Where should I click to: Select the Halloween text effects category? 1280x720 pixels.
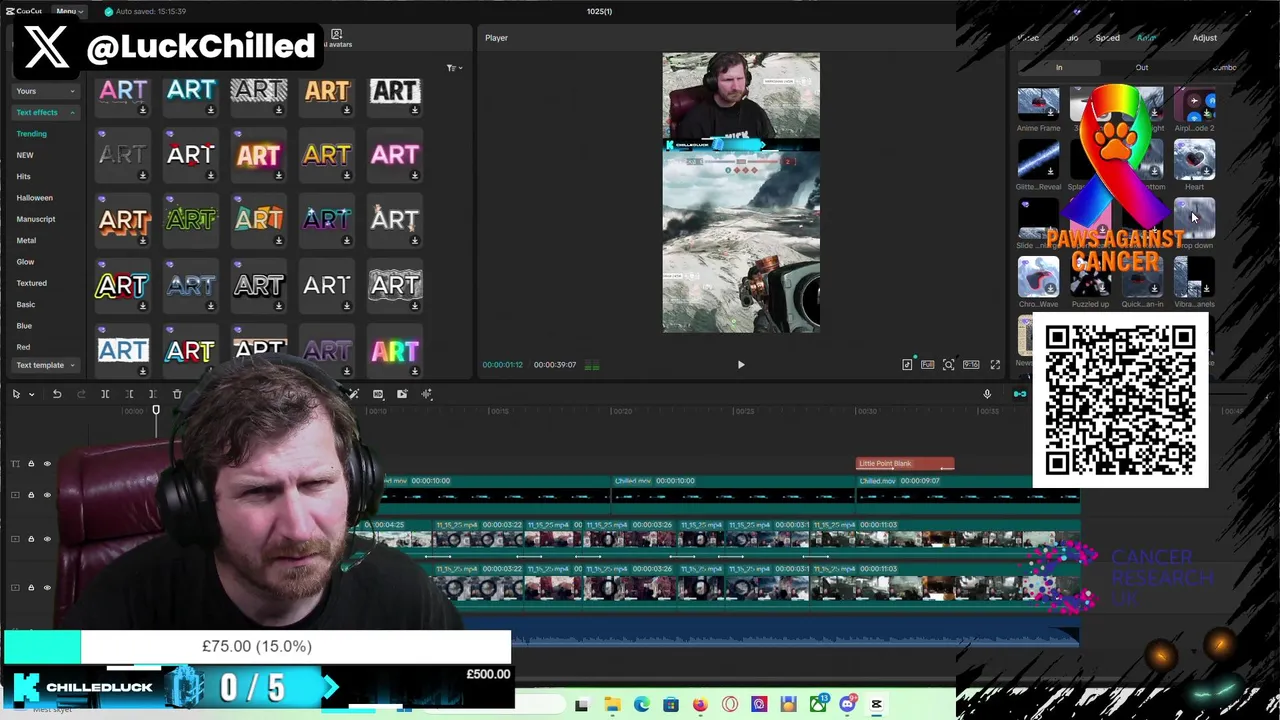(x=34, y=198)
